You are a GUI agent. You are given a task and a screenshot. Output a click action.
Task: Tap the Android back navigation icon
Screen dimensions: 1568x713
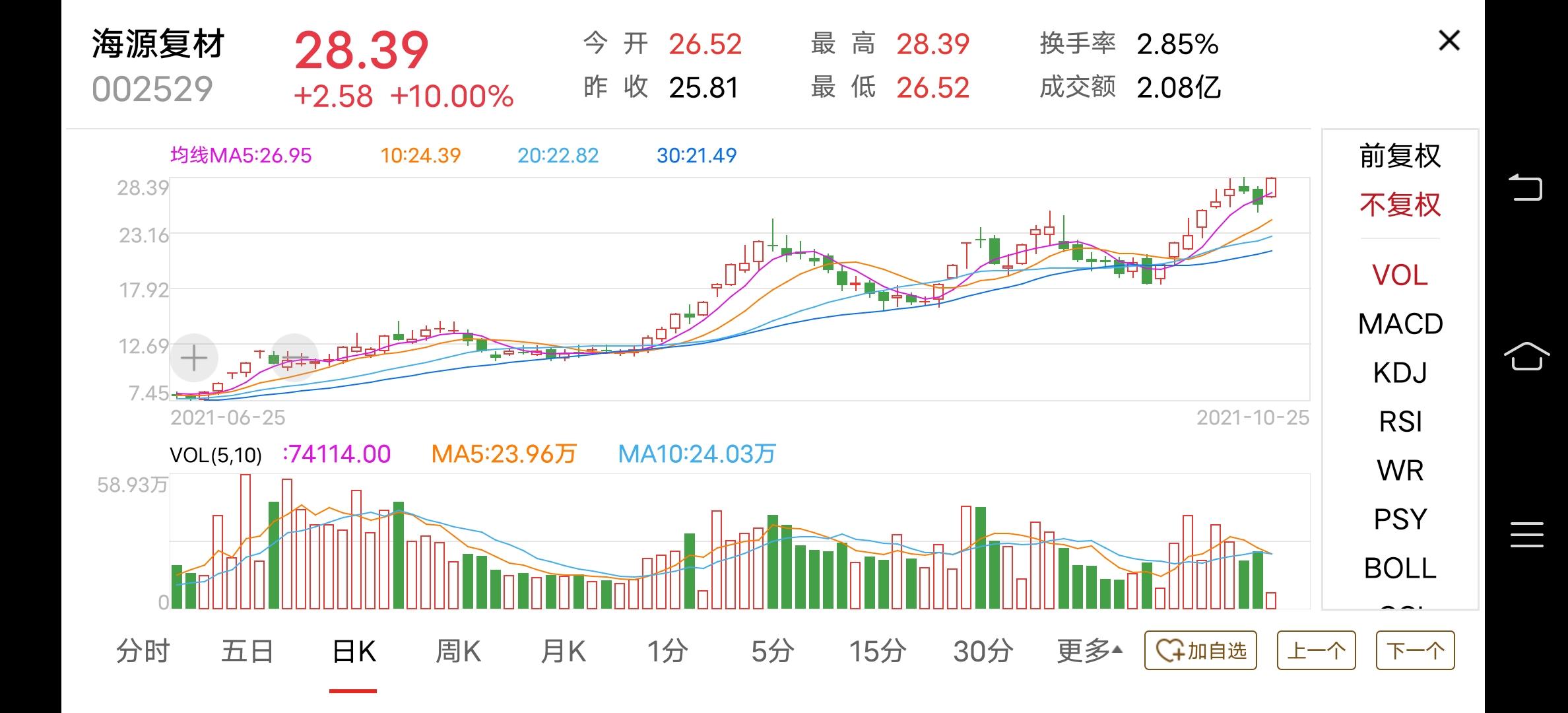pyautogui.click(x=1526, y=187)
